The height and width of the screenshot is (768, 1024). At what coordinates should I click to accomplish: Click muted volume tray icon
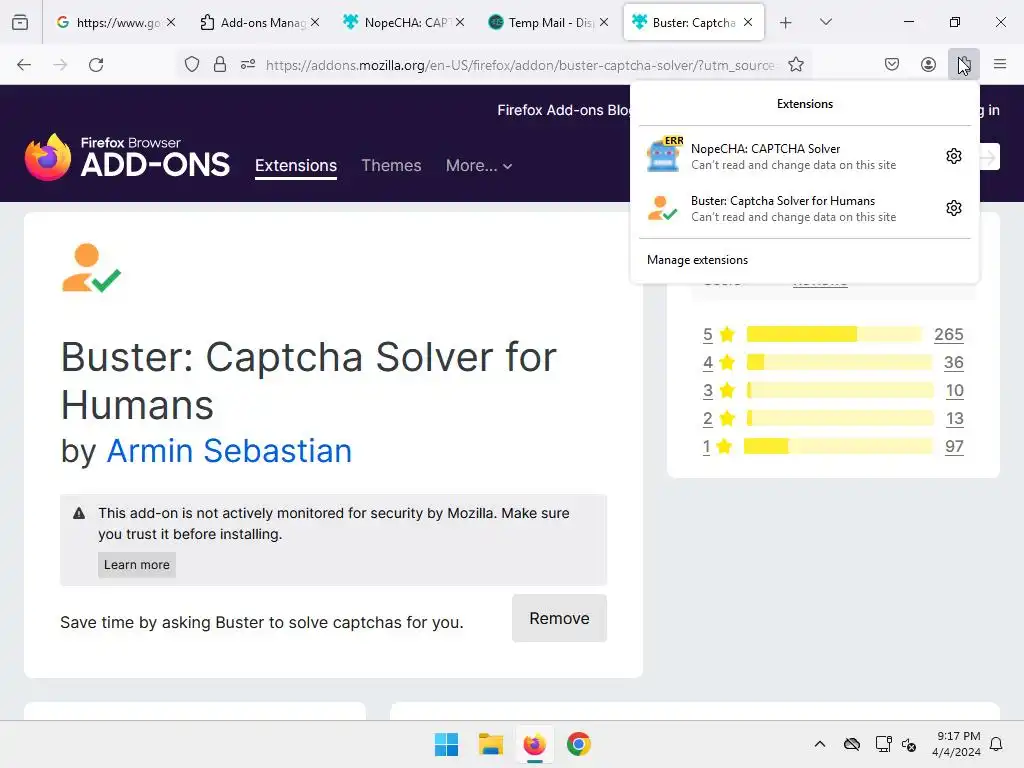point(909,744)
